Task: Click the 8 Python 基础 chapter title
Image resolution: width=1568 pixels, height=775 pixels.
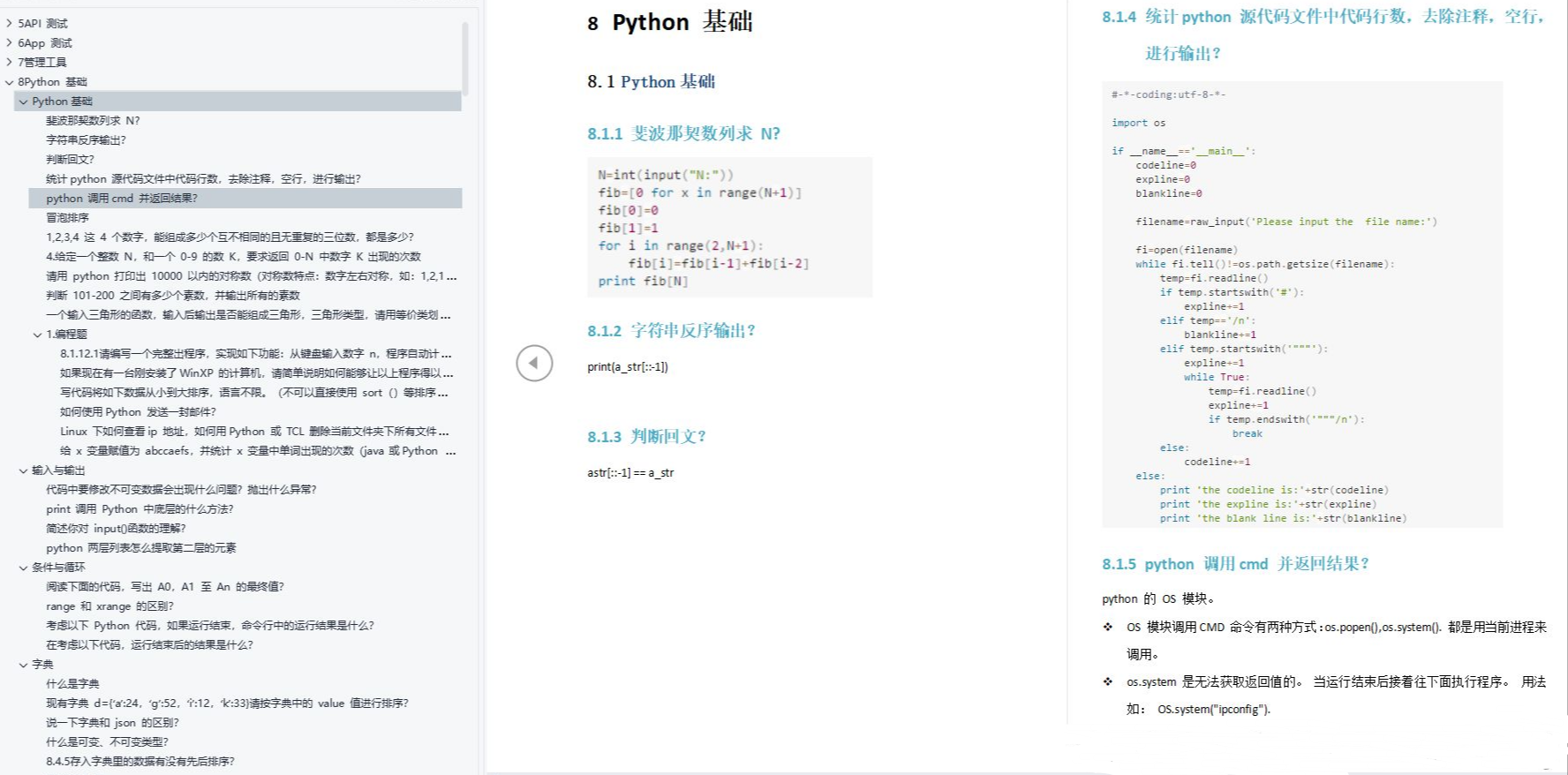Action: pos(670,22)
